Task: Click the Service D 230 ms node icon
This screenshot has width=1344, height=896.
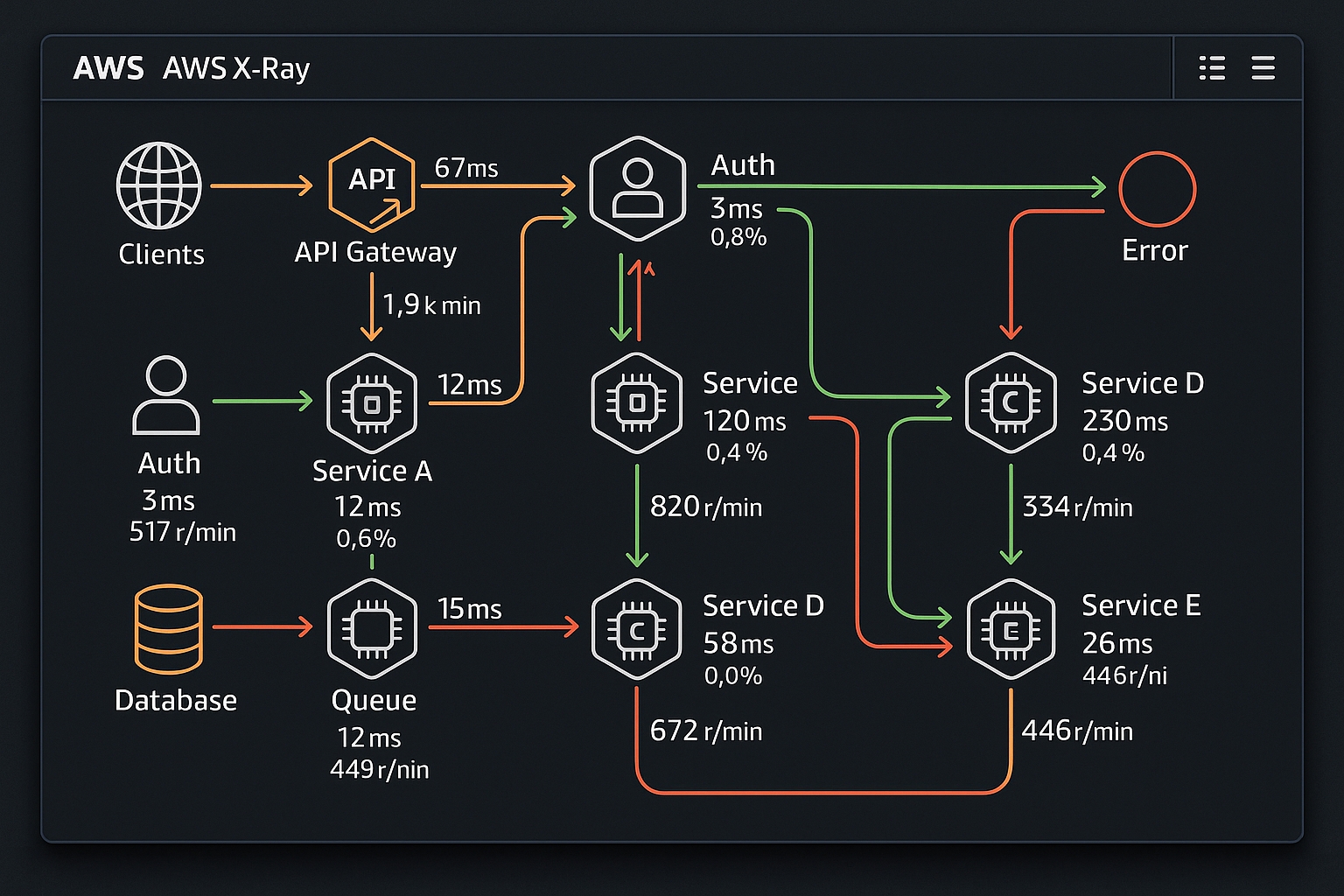Action: point(1011,402)
